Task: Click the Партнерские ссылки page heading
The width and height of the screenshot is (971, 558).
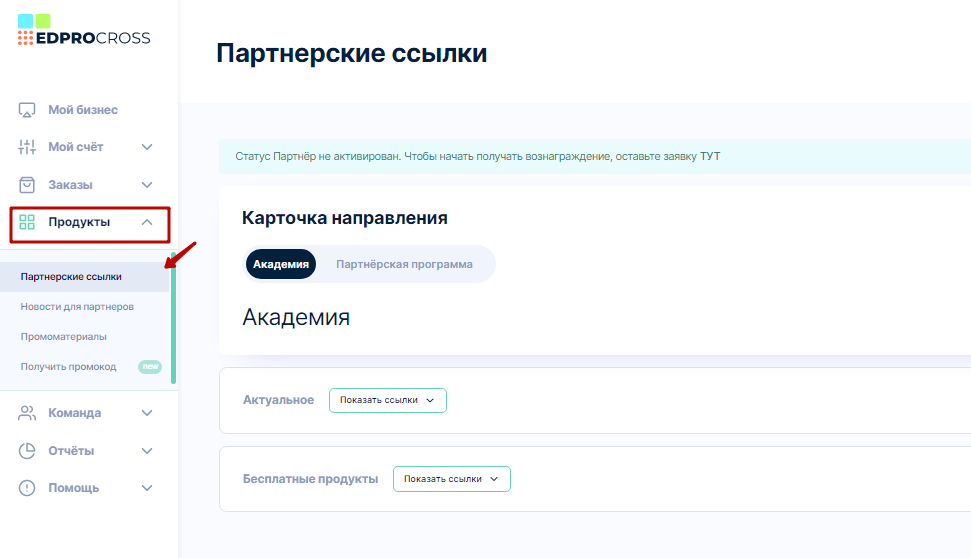Action: [x=351, y=53]
